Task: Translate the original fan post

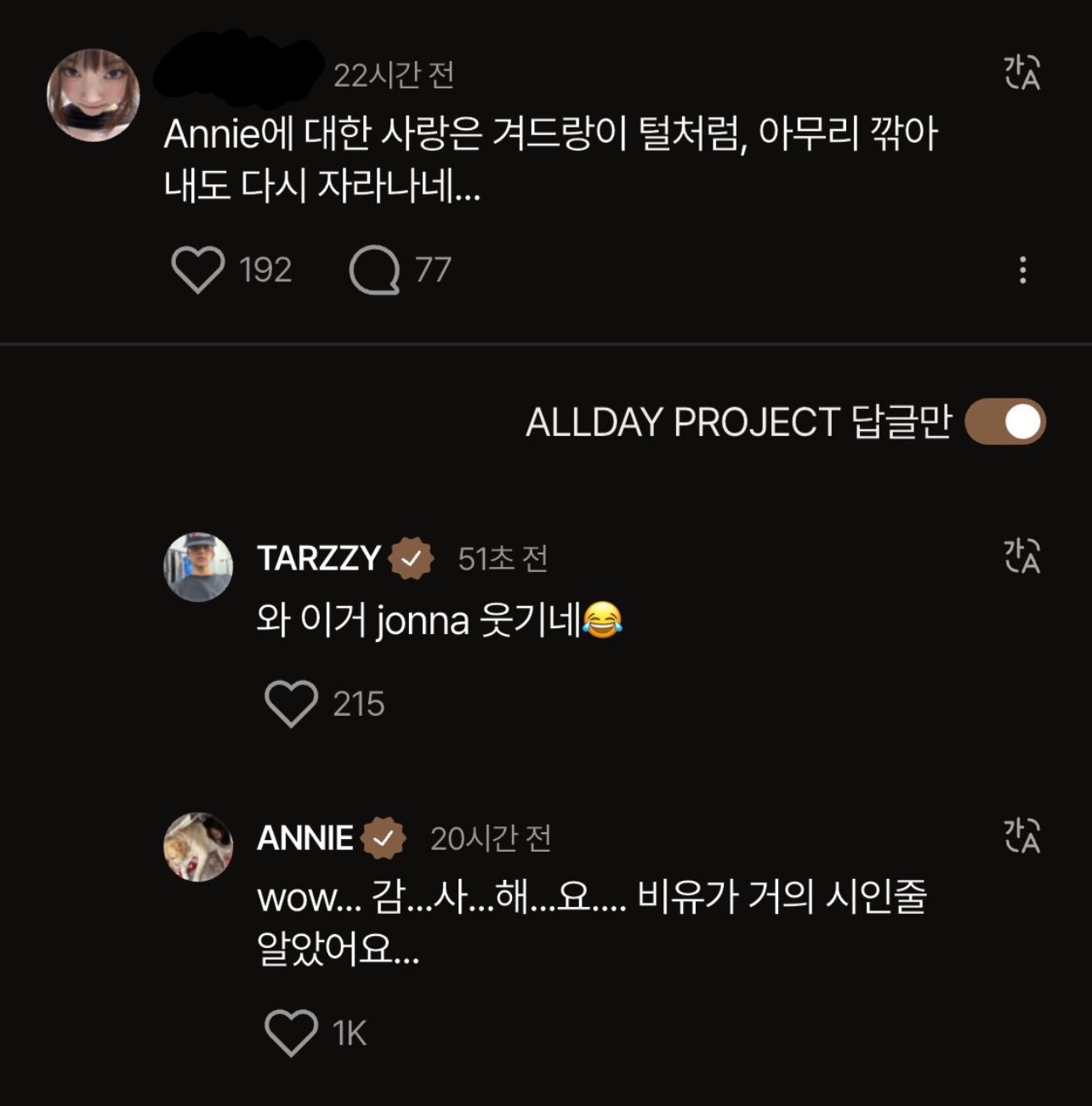Action: click(x=1022, y=72)
